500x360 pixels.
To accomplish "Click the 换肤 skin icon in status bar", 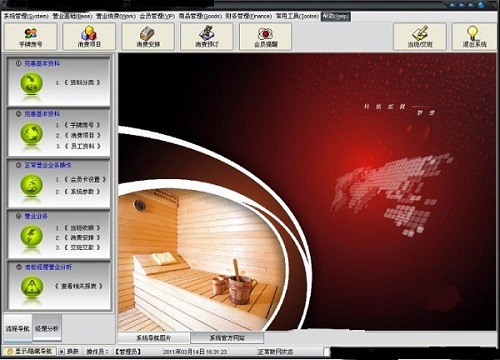I will click(62, 351).
